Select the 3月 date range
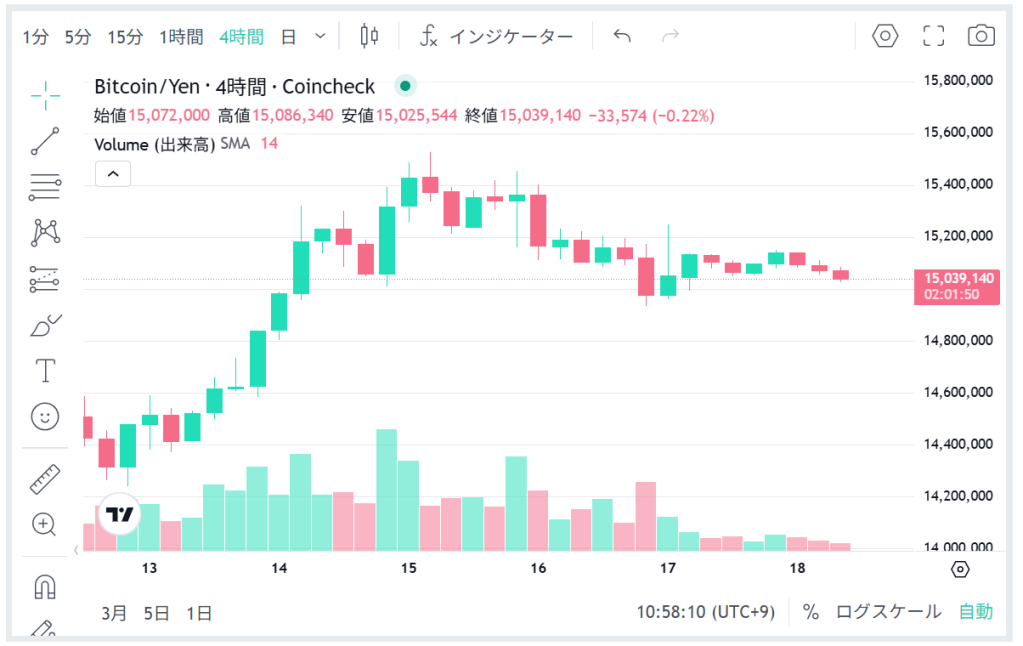 coord(114,613)
